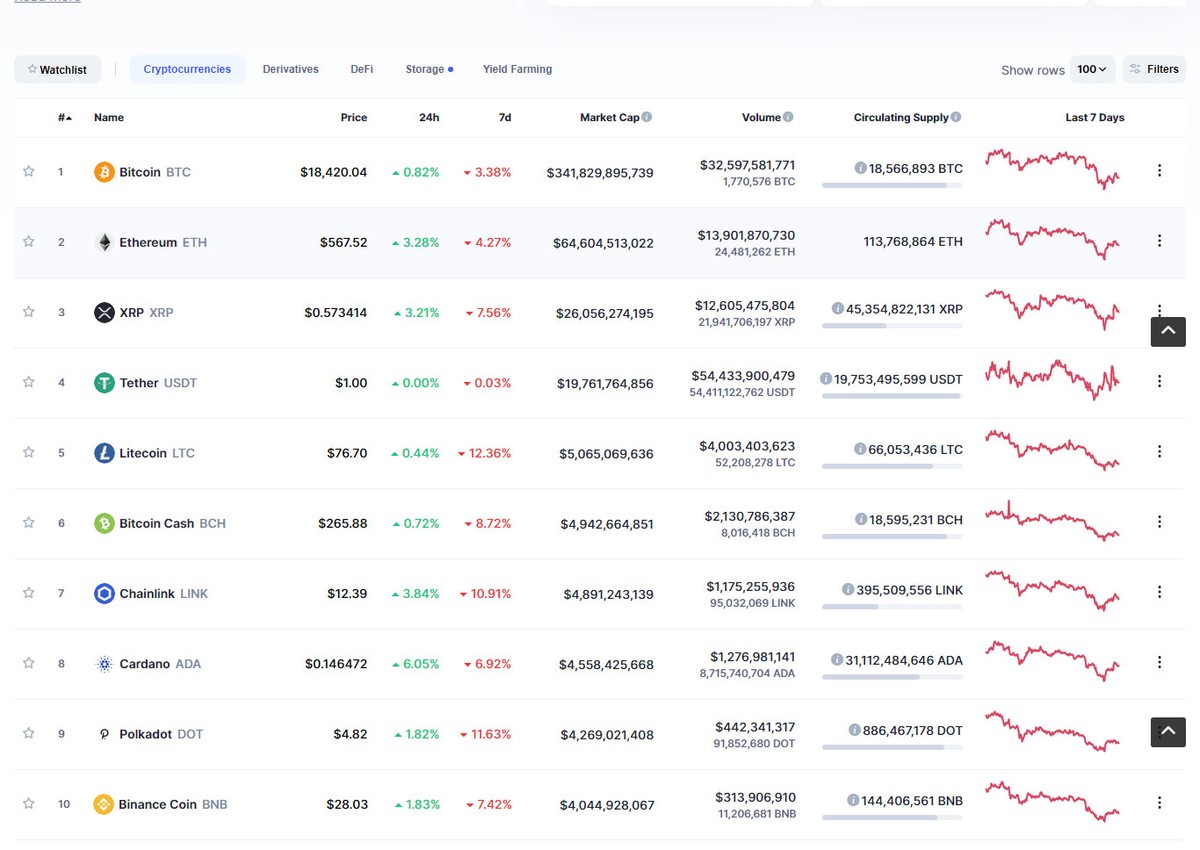This screenshot has width=1200, height=850.
Task: Click the info icon beside Market Cap header
Action: point(645,116)
